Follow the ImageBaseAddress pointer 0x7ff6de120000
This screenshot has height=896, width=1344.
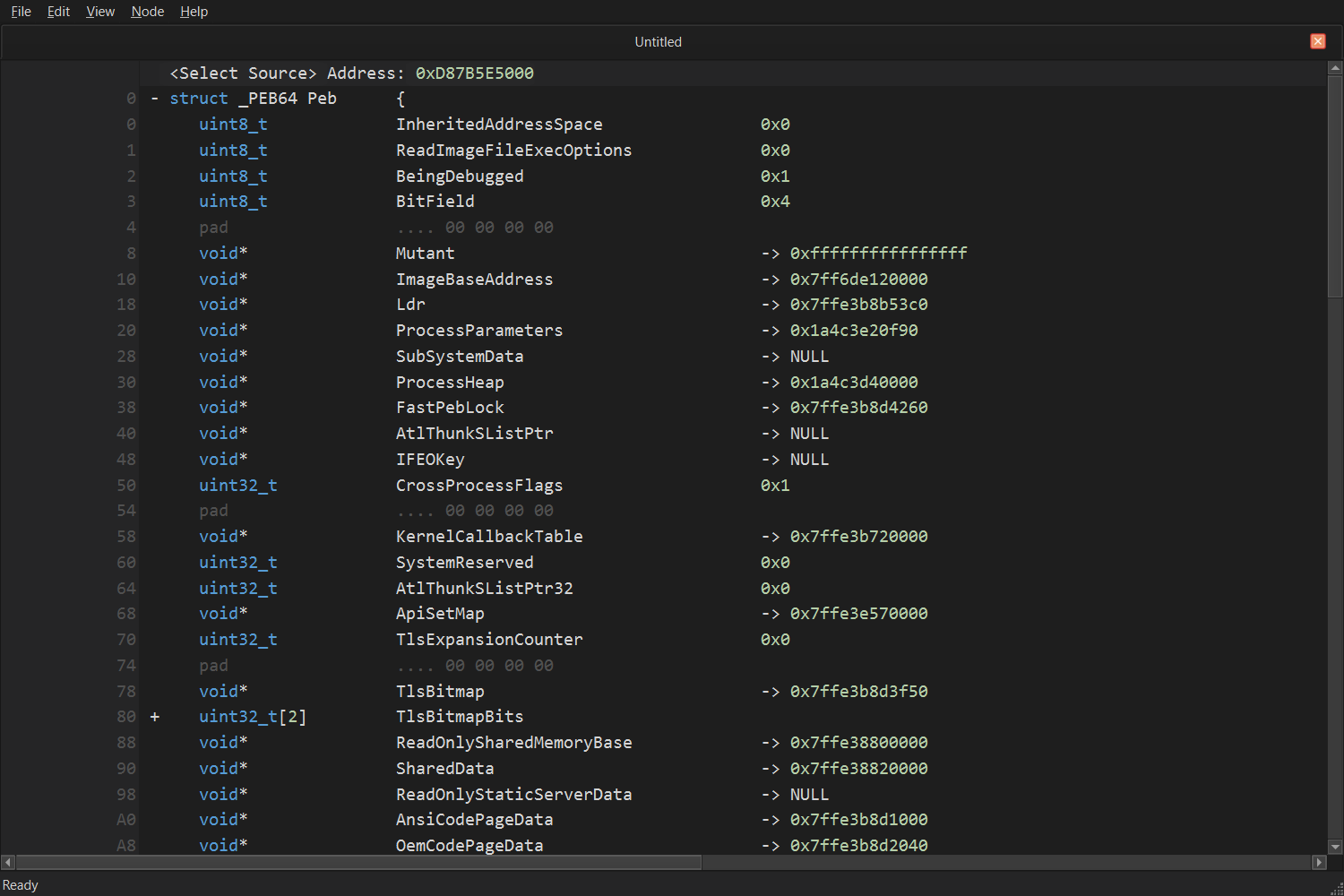[858, 280]
